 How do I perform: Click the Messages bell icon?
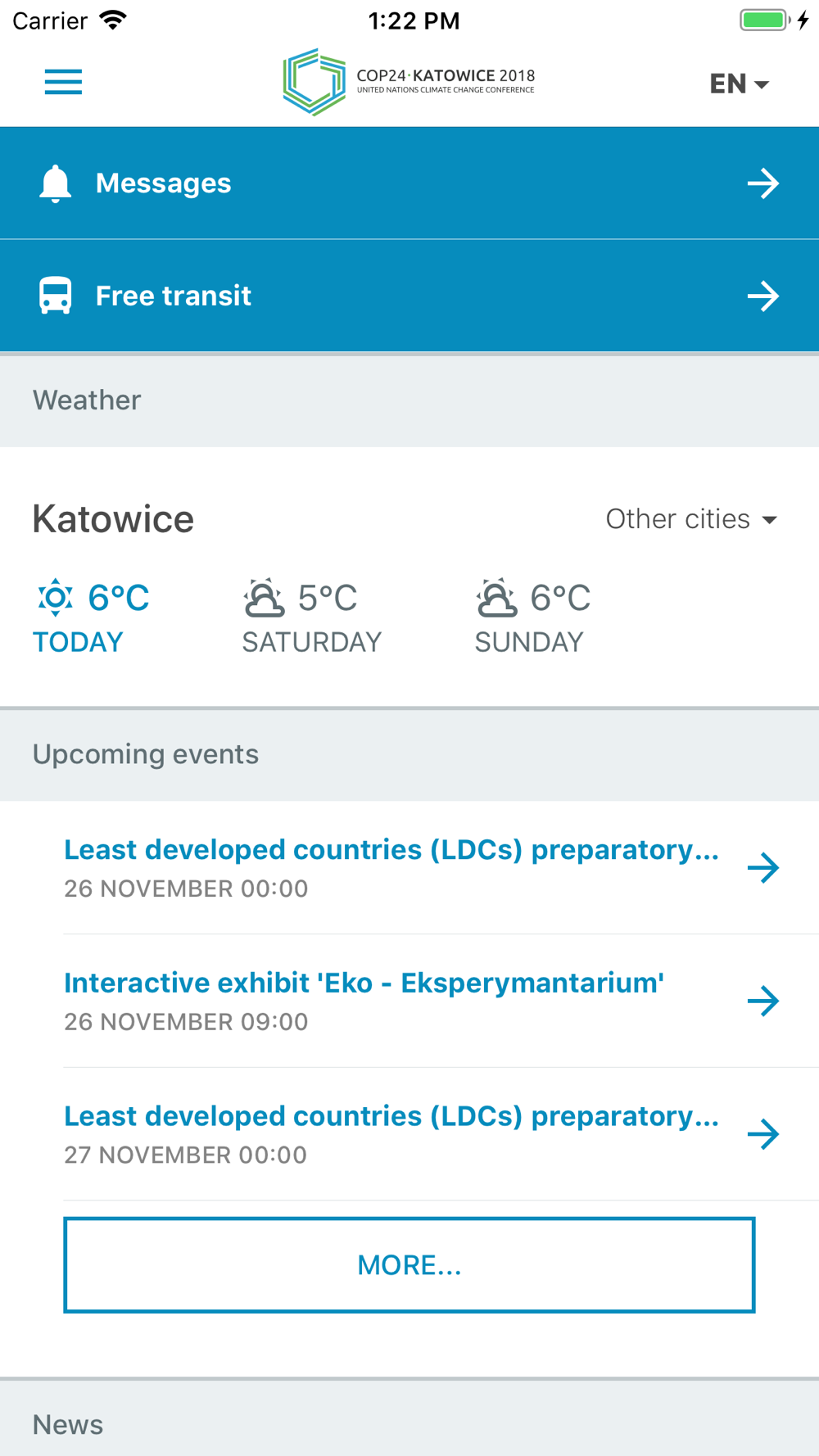click(x=55, y=183)
